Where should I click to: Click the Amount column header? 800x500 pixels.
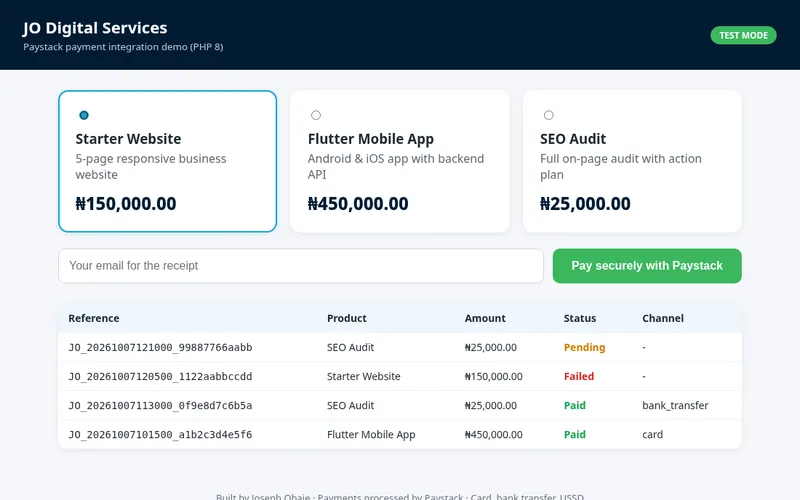485,318
